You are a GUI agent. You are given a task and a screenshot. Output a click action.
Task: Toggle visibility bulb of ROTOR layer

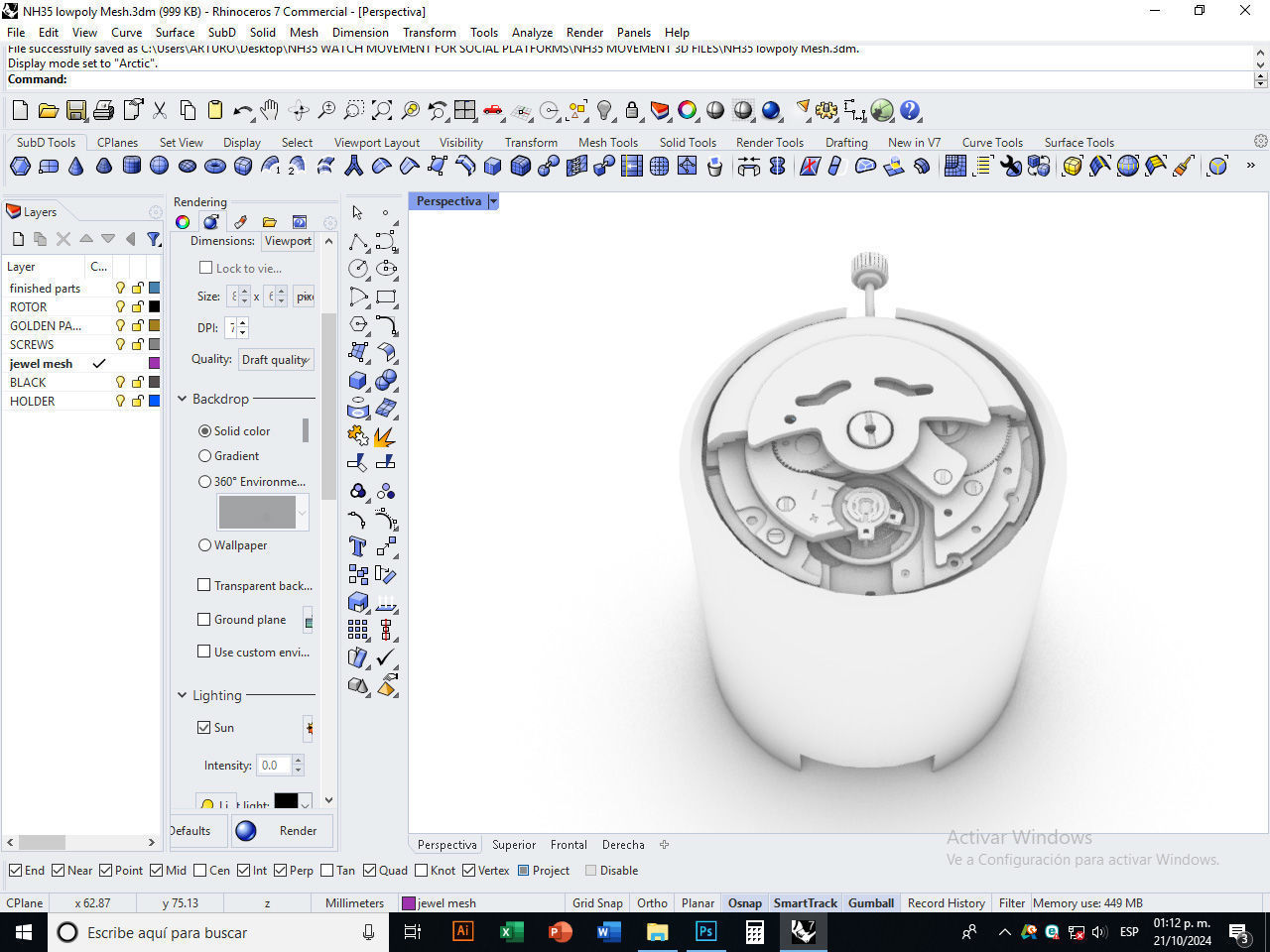[x=121, y=307]
